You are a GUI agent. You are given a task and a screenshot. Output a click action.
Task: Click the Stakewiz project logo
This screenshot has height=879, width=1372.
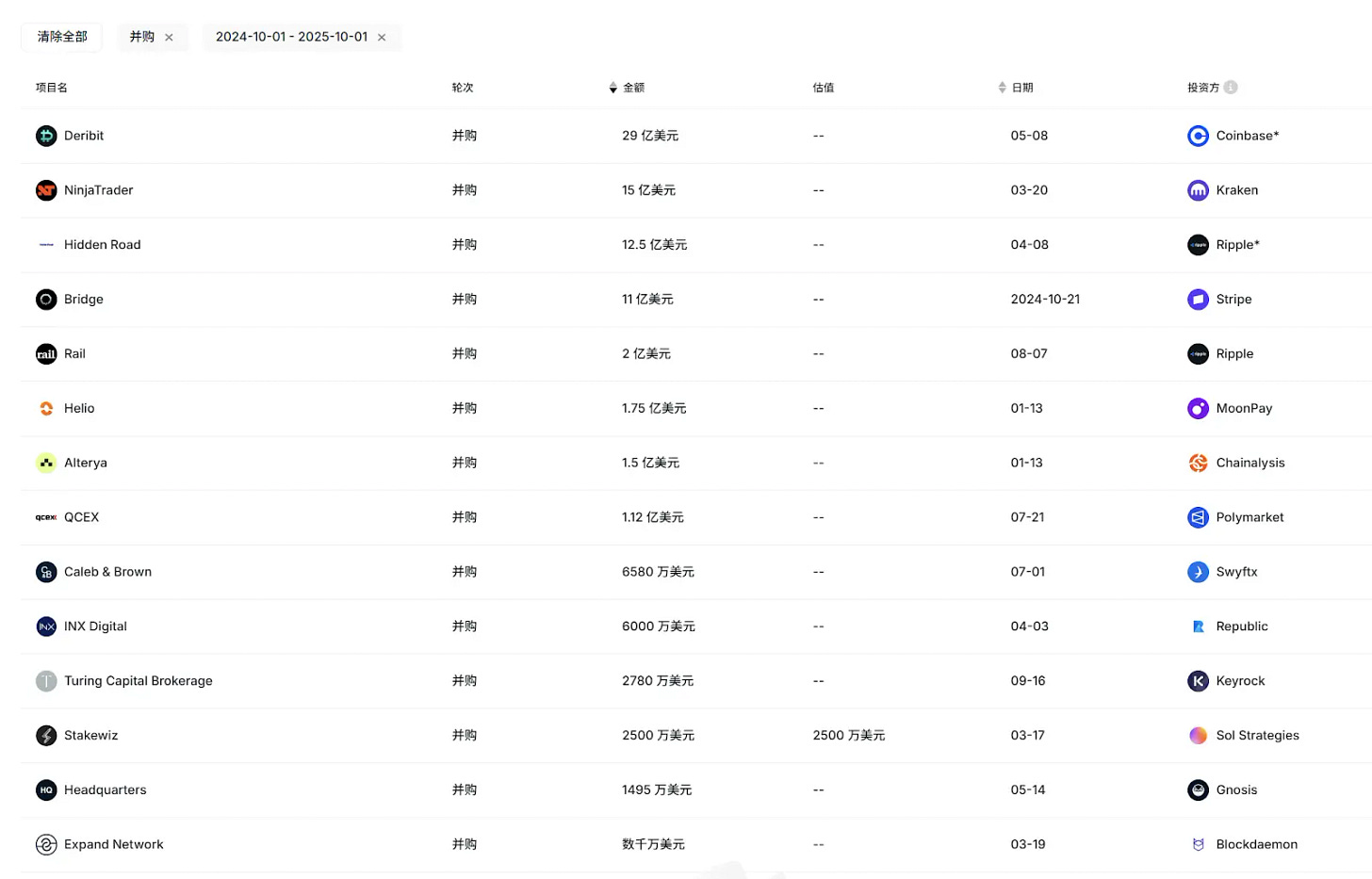pyautogui.click(x=46, y=736)
